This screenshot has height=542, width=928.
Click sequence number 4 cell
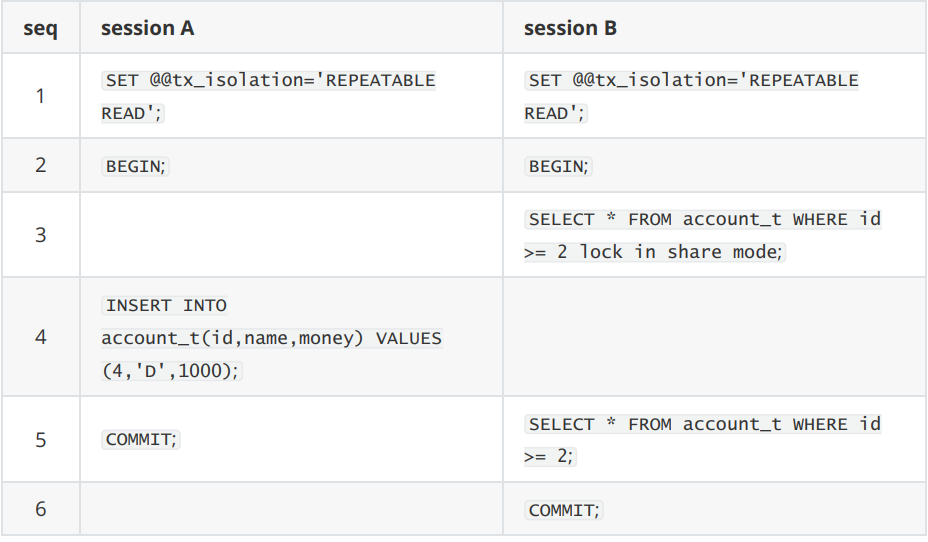point(40,337)
